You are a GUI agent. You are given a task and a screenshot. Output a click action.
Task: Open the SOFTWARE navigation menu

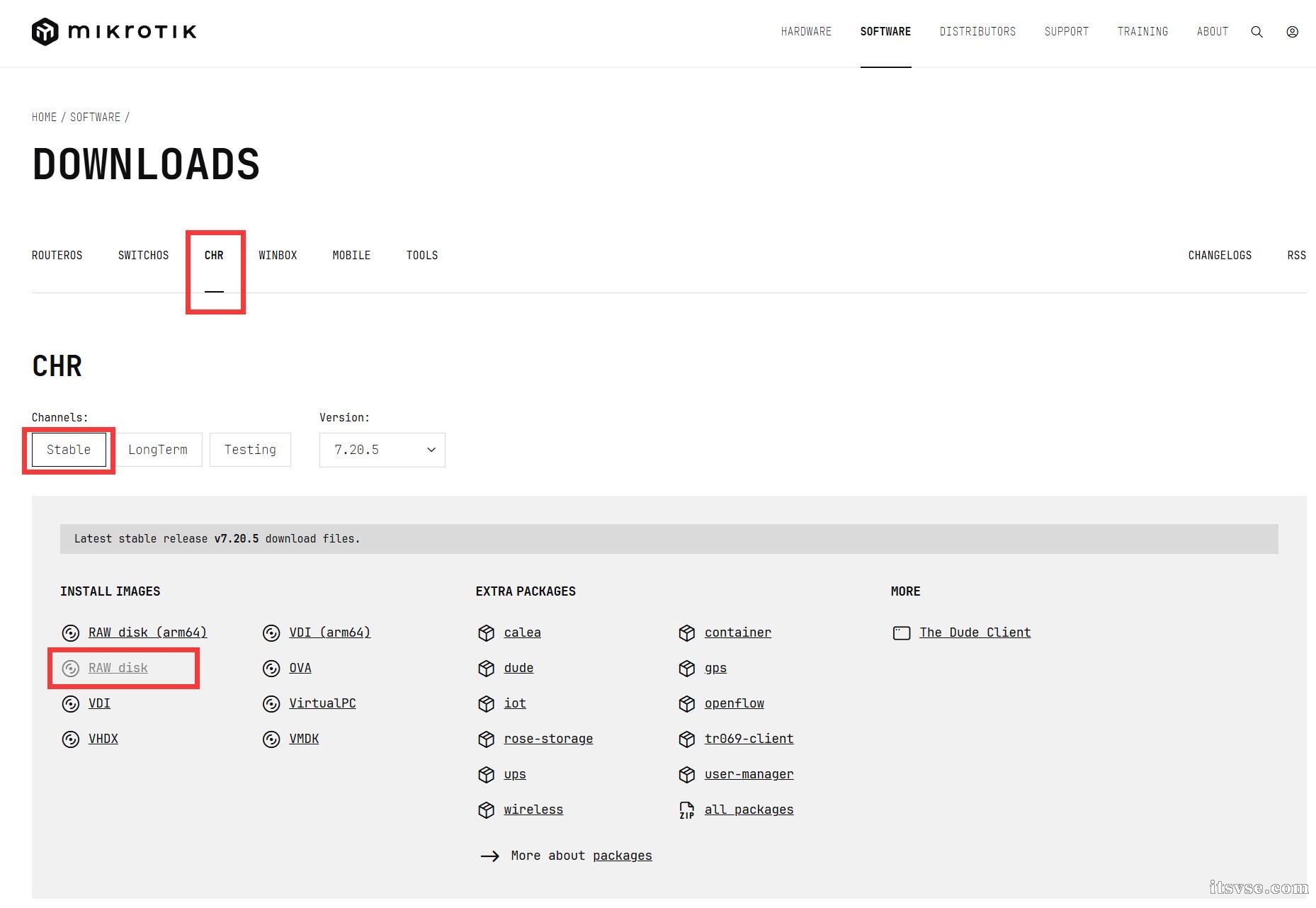click(x=885, y=32)
